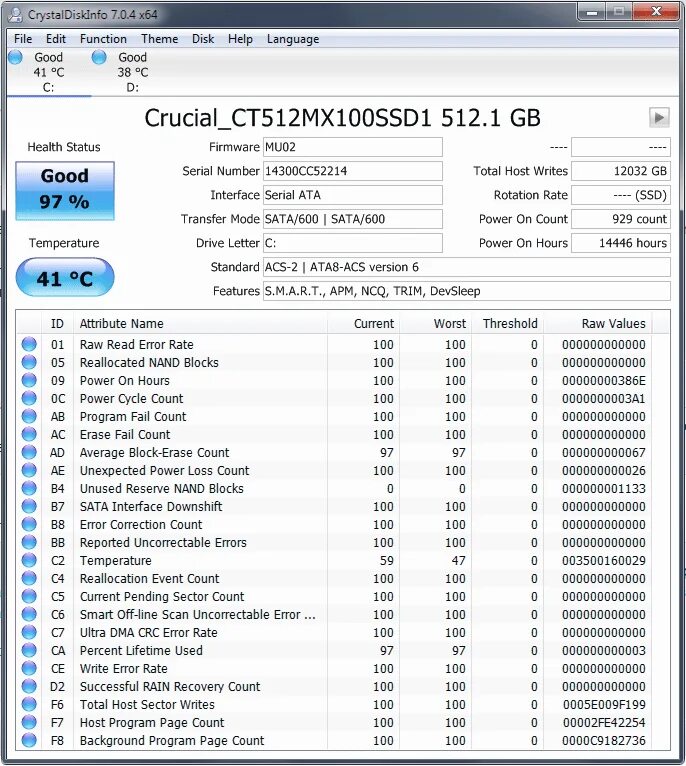
Task: Click the Standard field ACS-2
Action: point(467,267)
